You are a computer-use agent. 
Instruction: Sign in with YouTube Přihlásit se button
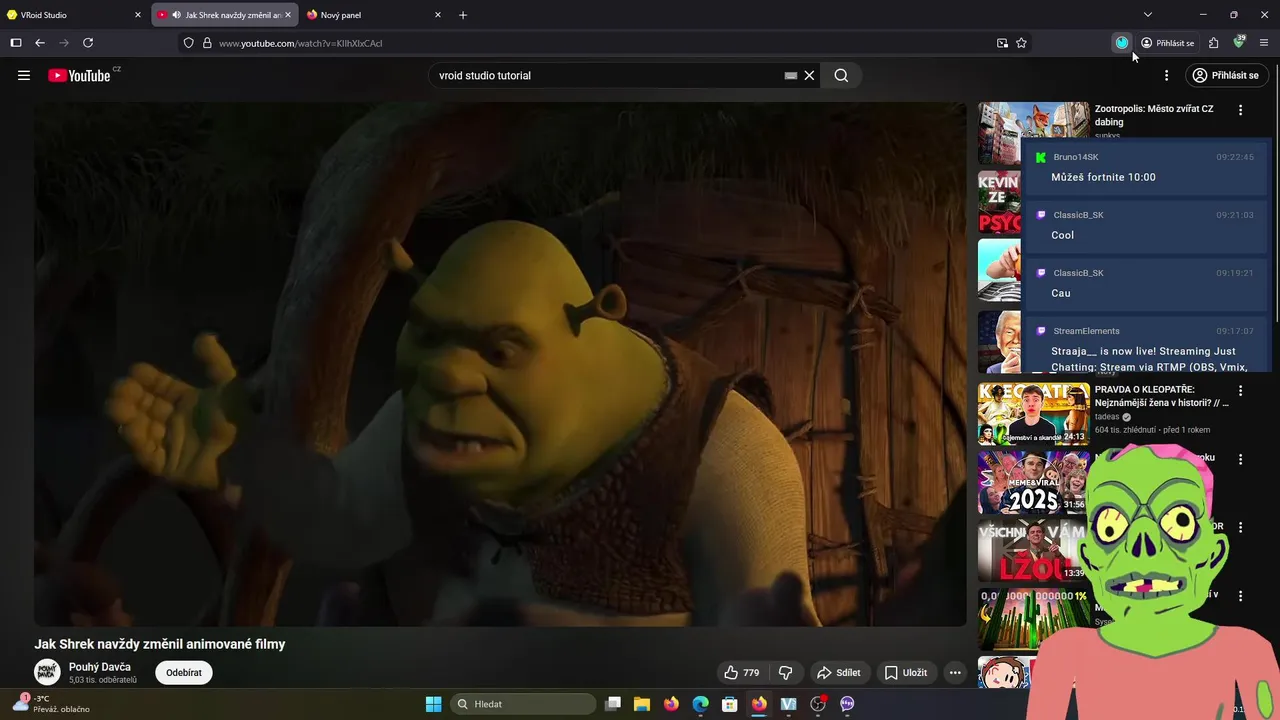pyautogui.click(x=1227, y=75)
